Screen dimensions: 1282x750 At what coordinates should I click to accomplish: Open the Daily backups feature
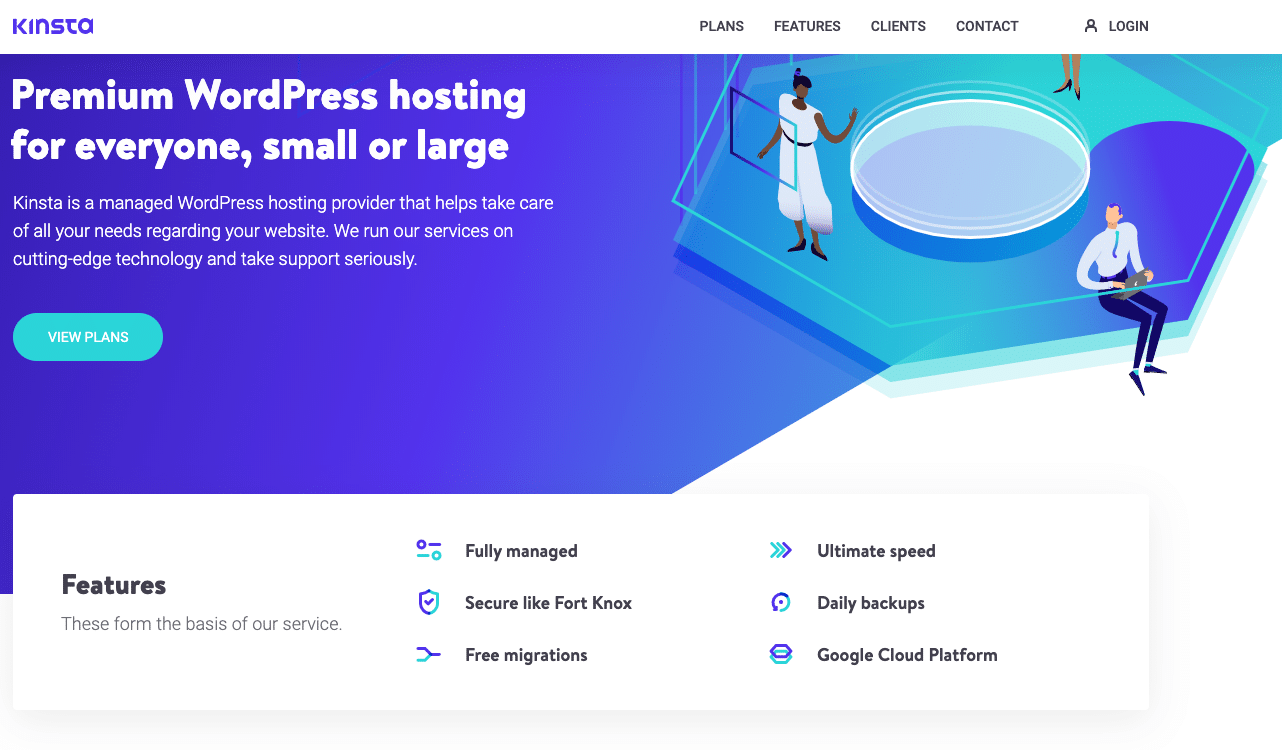(x=871, y=603)
